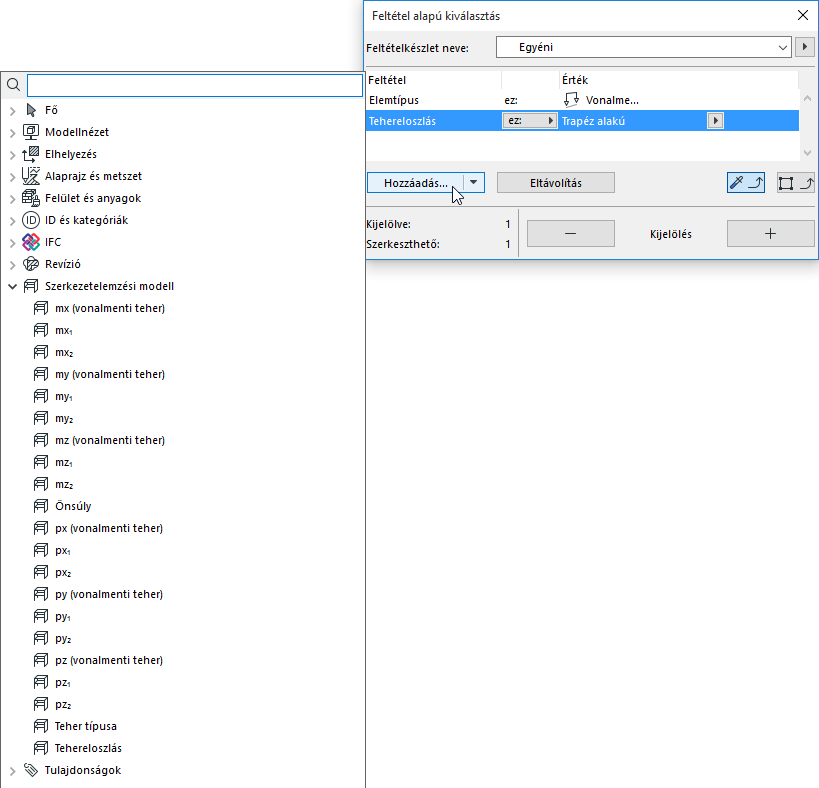Select the my₂ parameter
This screenshot has height=788, width=819.
coord(64,418)
